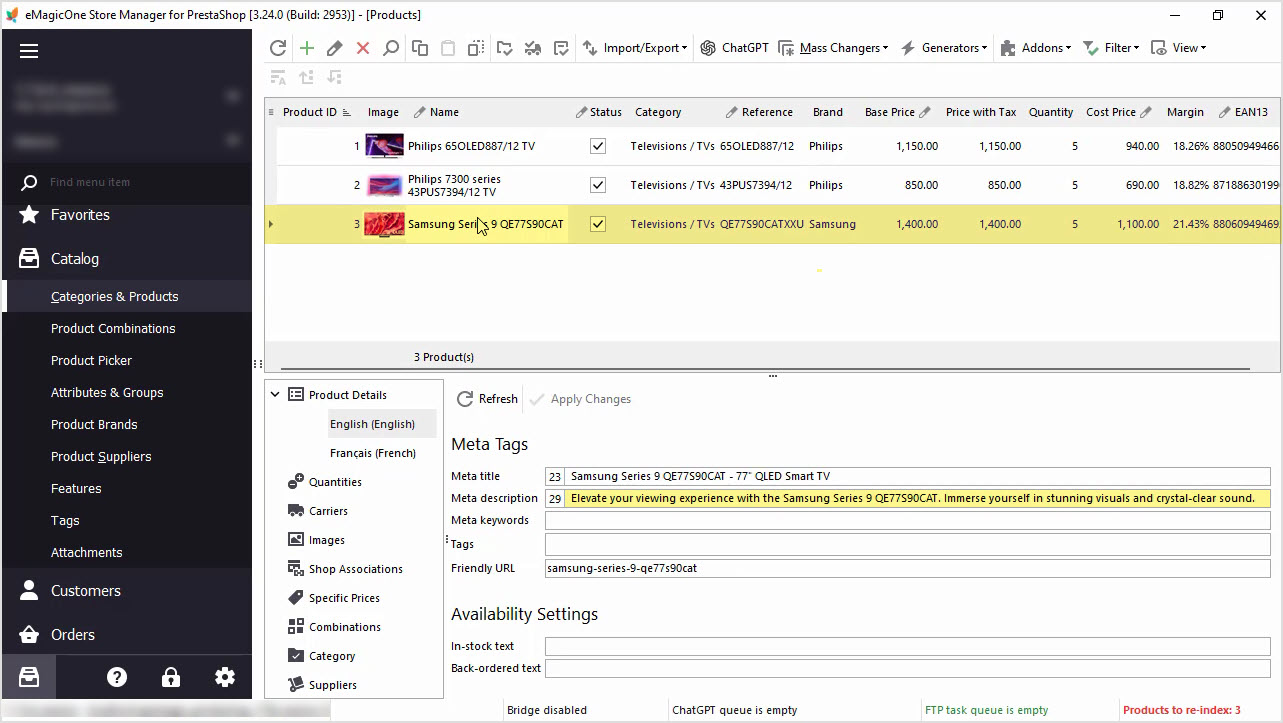Click the Apply Changes button
This screenshot has width=1283, height=723.
580,399
